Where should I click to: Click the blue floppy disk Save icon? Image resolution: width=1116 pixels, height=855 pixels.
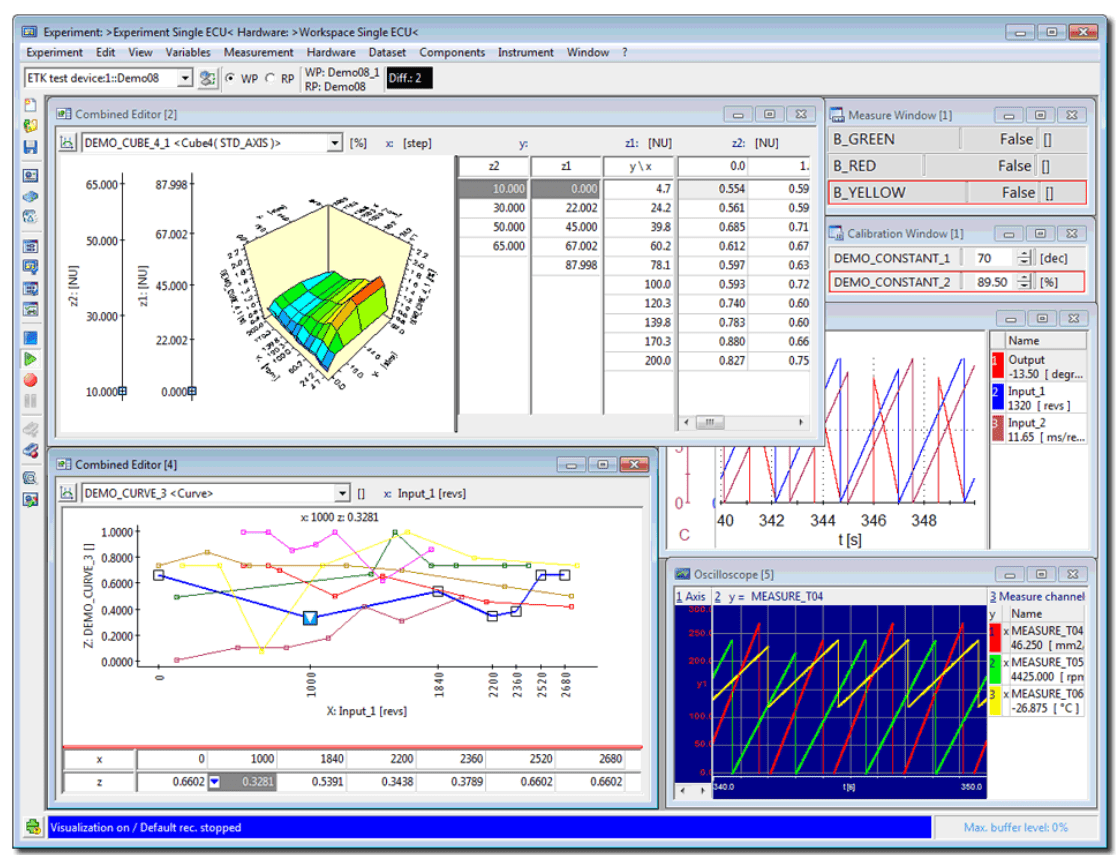[x=30, y=147]
